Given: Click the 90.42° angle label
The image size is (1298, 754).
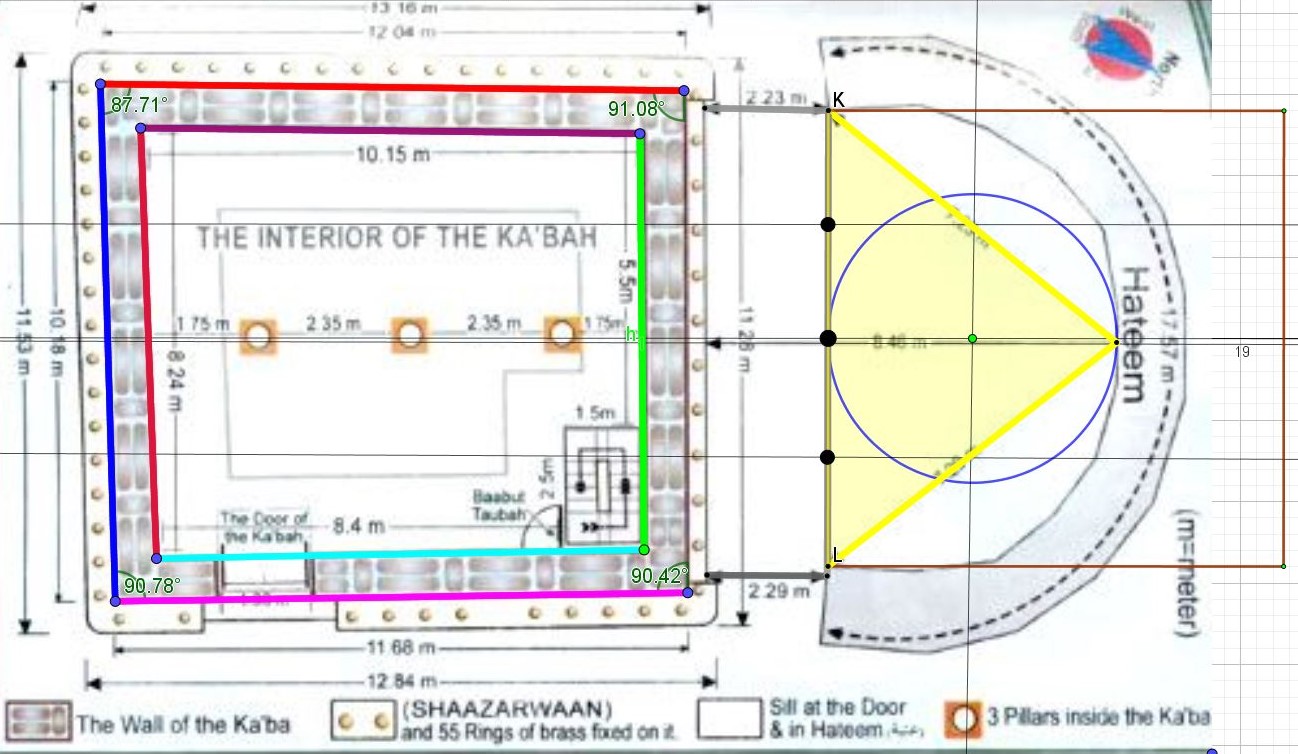Looking at the screenshot, I should (x=656, y=574).
